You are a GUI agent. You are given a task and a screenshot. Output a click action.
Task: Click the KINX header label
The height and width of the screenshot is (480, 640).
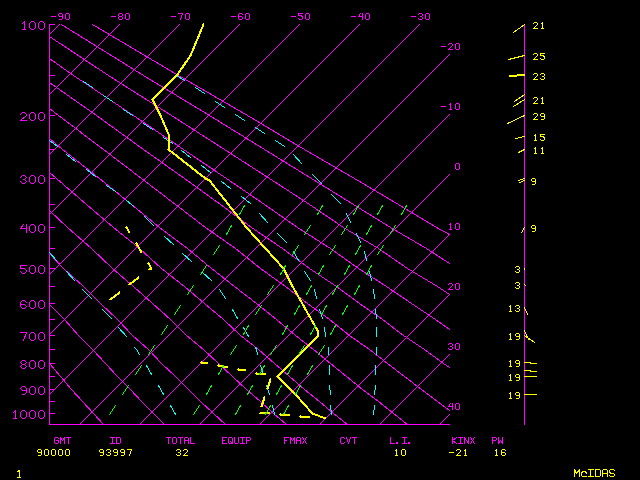463,440
